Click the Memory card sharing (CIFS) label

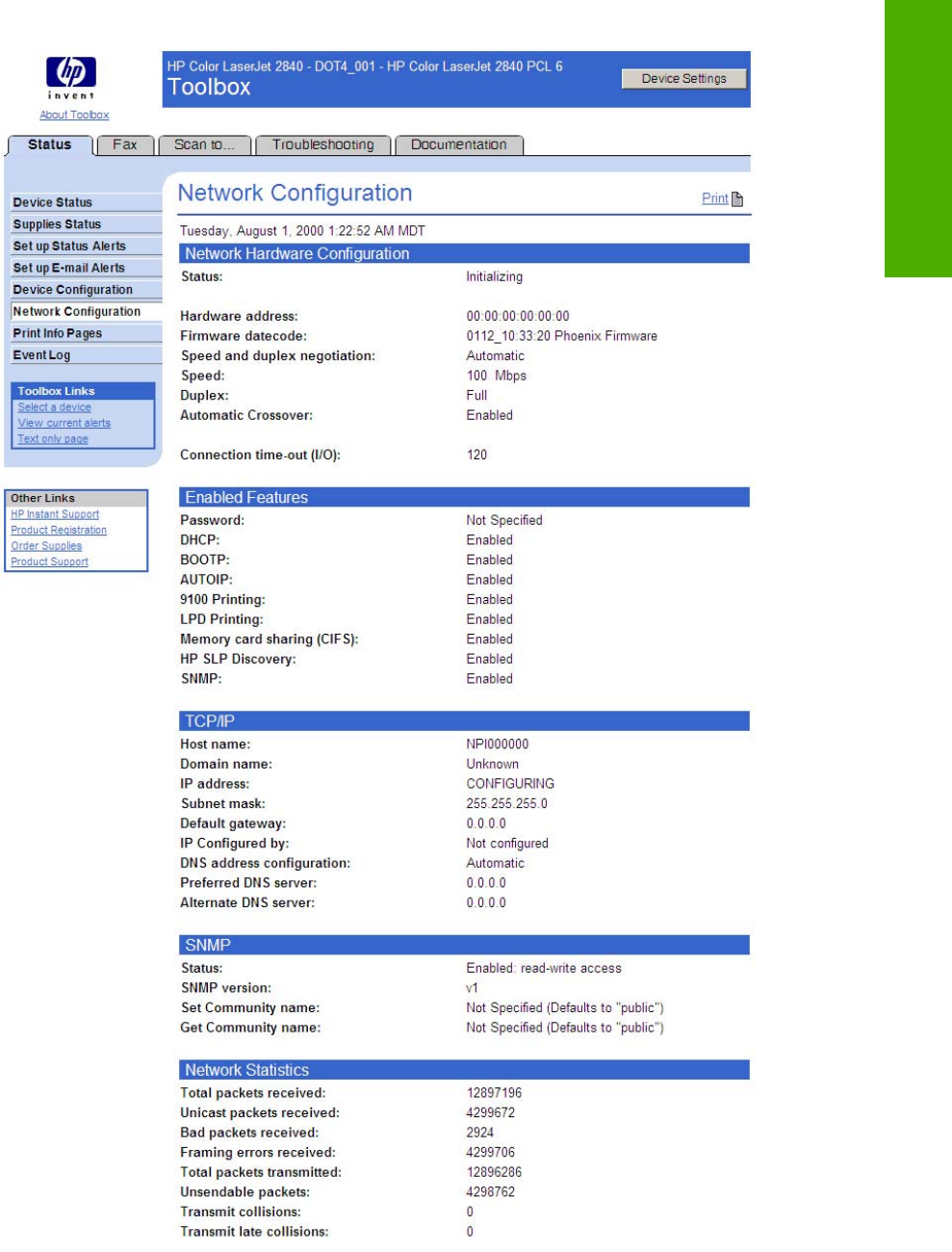click(x=270, y=639)
